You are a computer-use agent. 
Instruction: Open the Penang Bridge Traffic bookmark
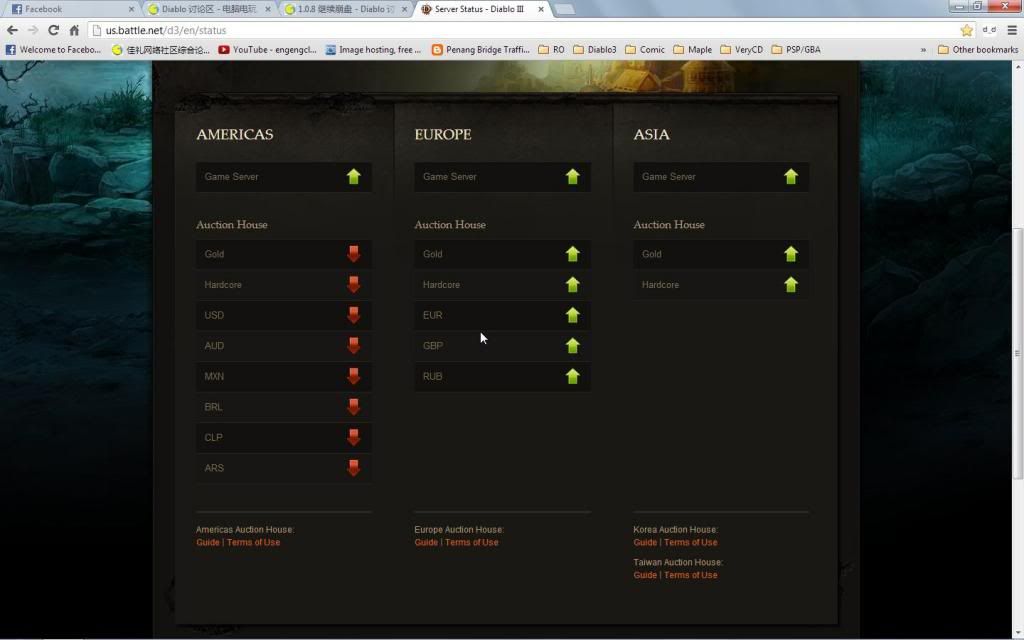pyautogui.click(x=481, y=50)
